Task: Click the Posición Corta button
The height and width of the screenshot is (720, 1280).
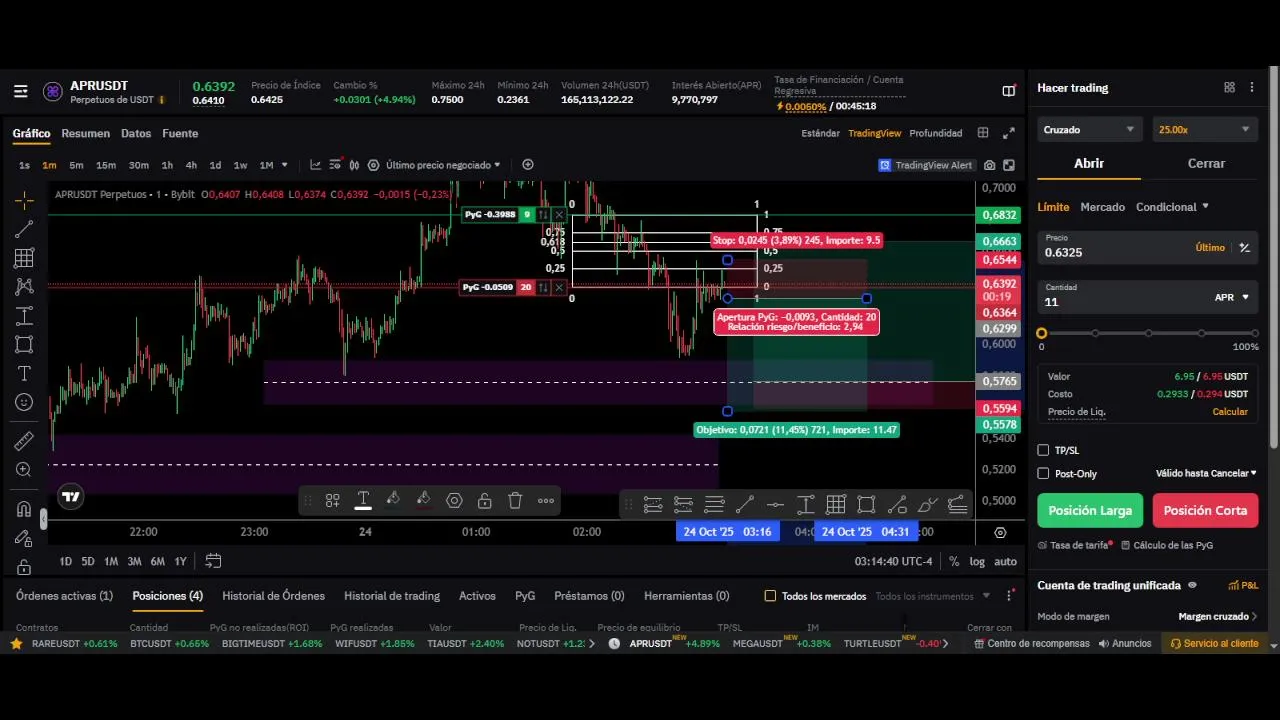Action: coord(1205,510)
